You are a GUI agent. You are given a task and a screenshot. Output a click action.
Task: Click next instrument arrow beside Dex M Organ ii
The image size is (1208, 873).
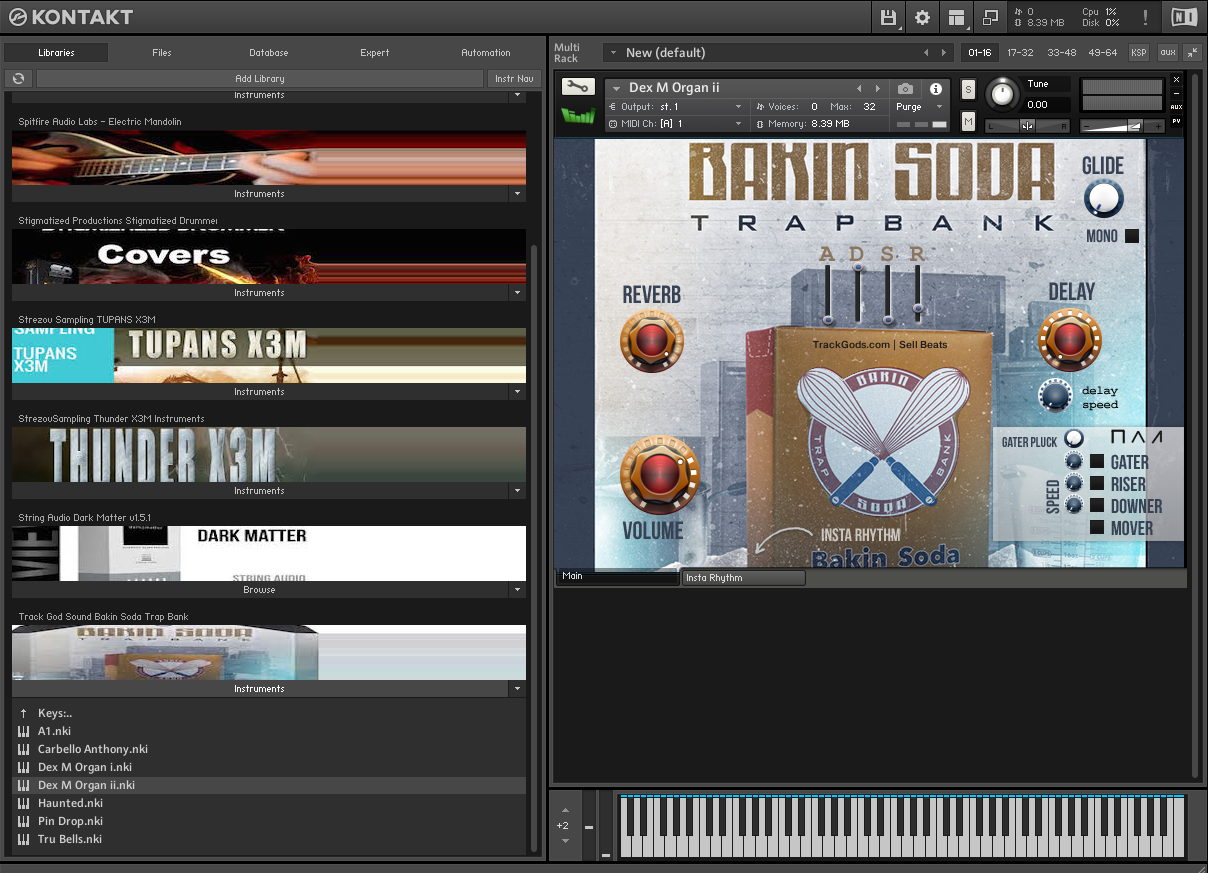coord(878,89)
